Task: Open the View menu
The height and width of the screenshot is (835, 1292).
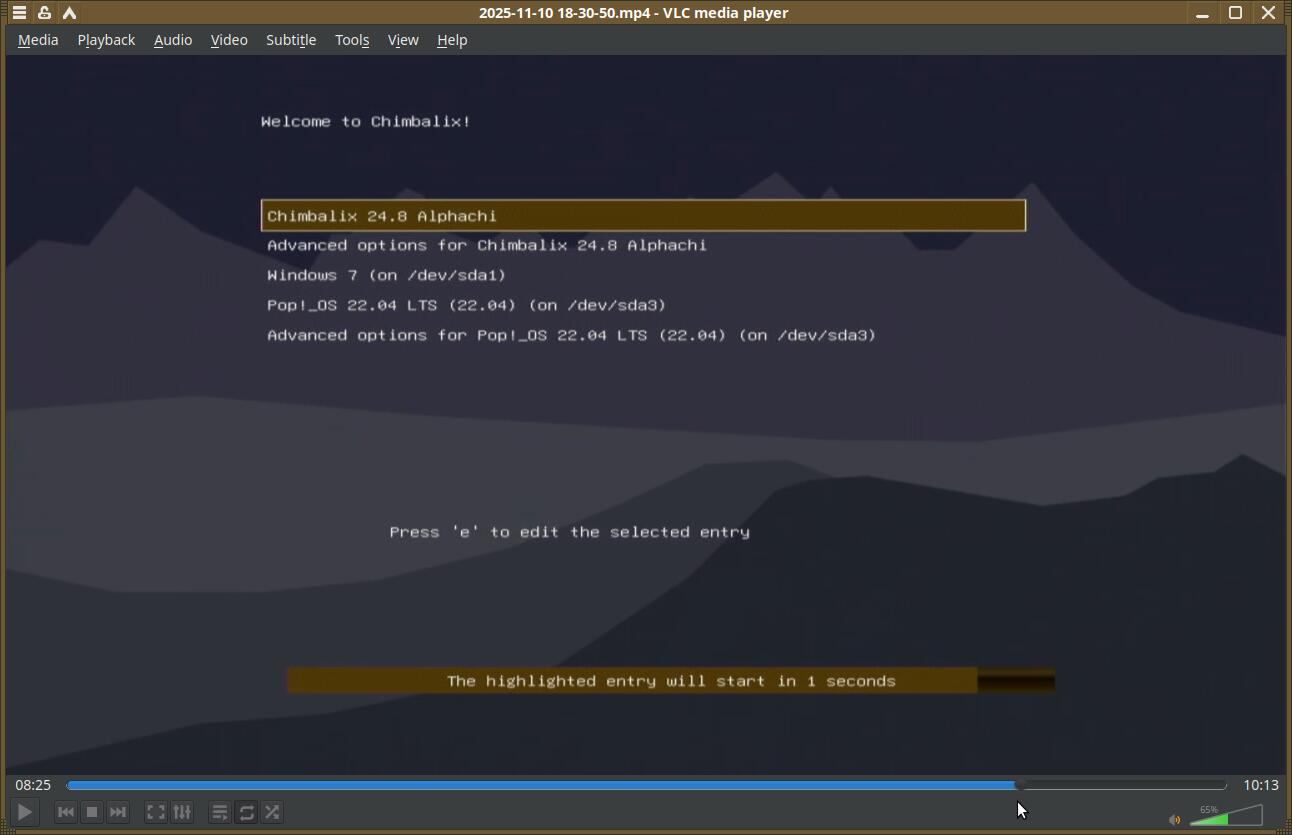Action: pyautogui.click(x=403, y=40)
